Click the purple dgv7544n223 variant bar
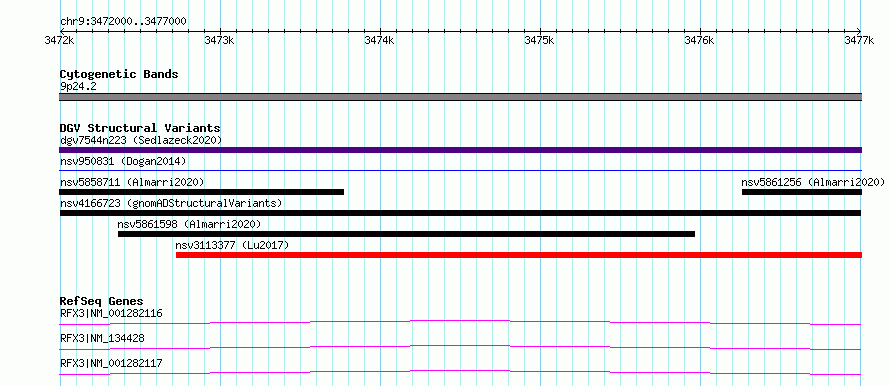The image size is (890, 386). 460,150
